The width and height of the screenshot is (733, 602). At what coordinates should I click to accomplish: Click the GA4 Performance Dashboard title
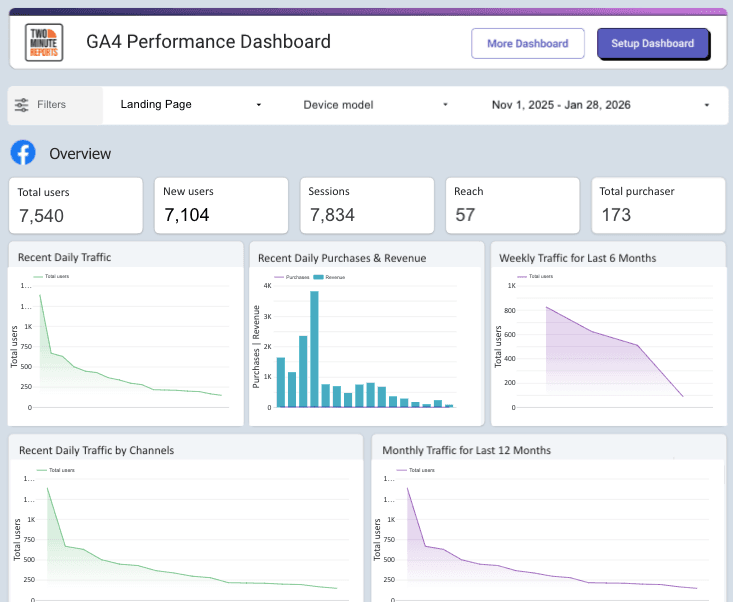[x=208, y=42]
